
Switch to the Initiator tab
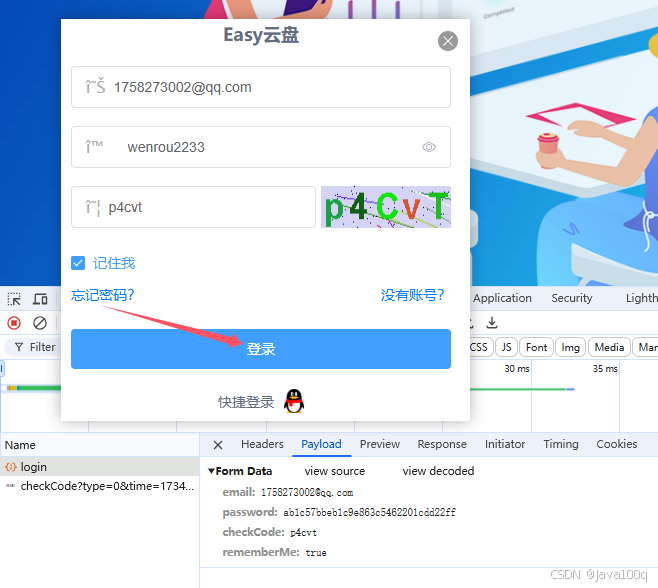(x=505, y=444)
